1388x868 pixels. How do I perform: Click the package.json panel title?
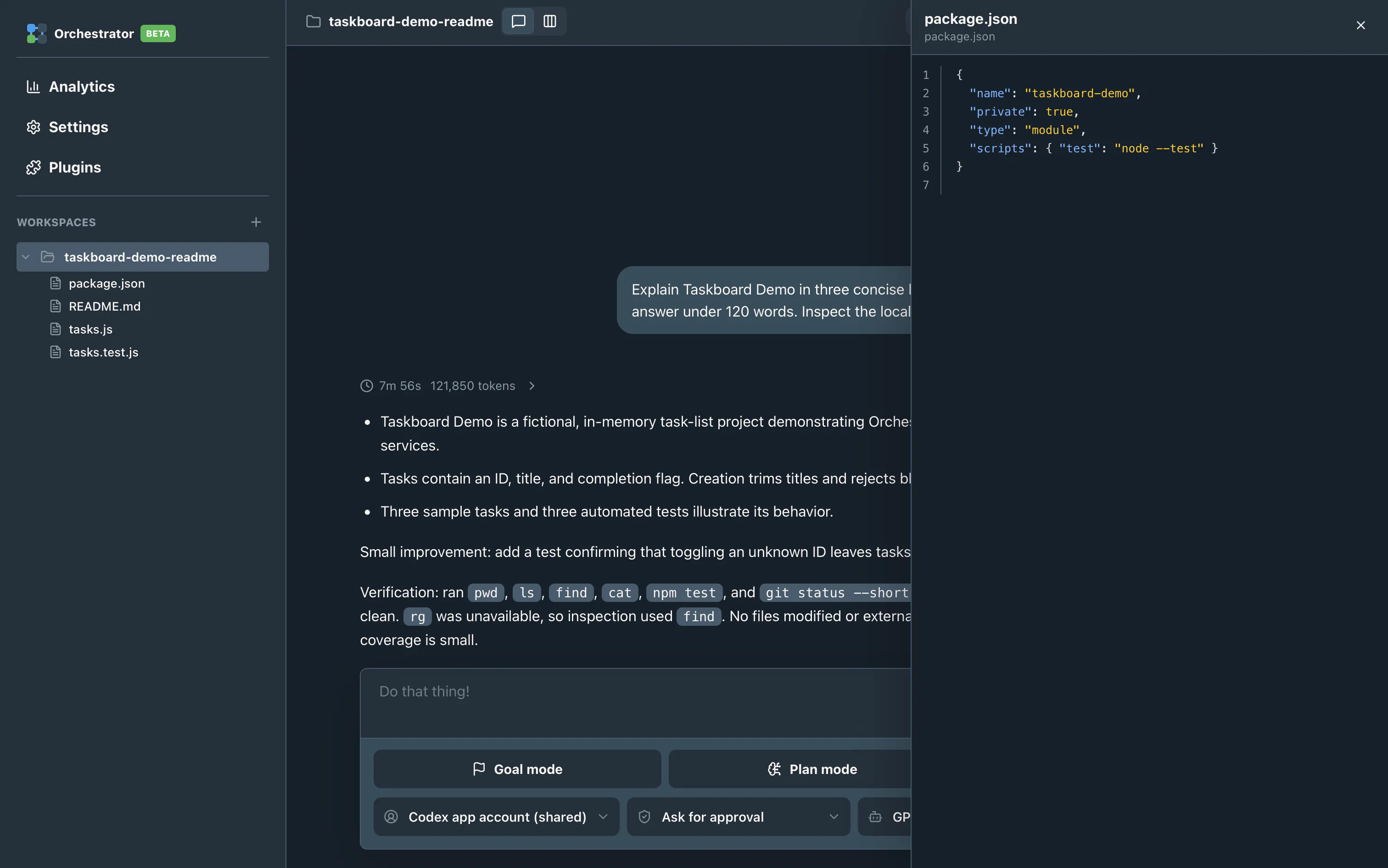[x=970, y=19]
